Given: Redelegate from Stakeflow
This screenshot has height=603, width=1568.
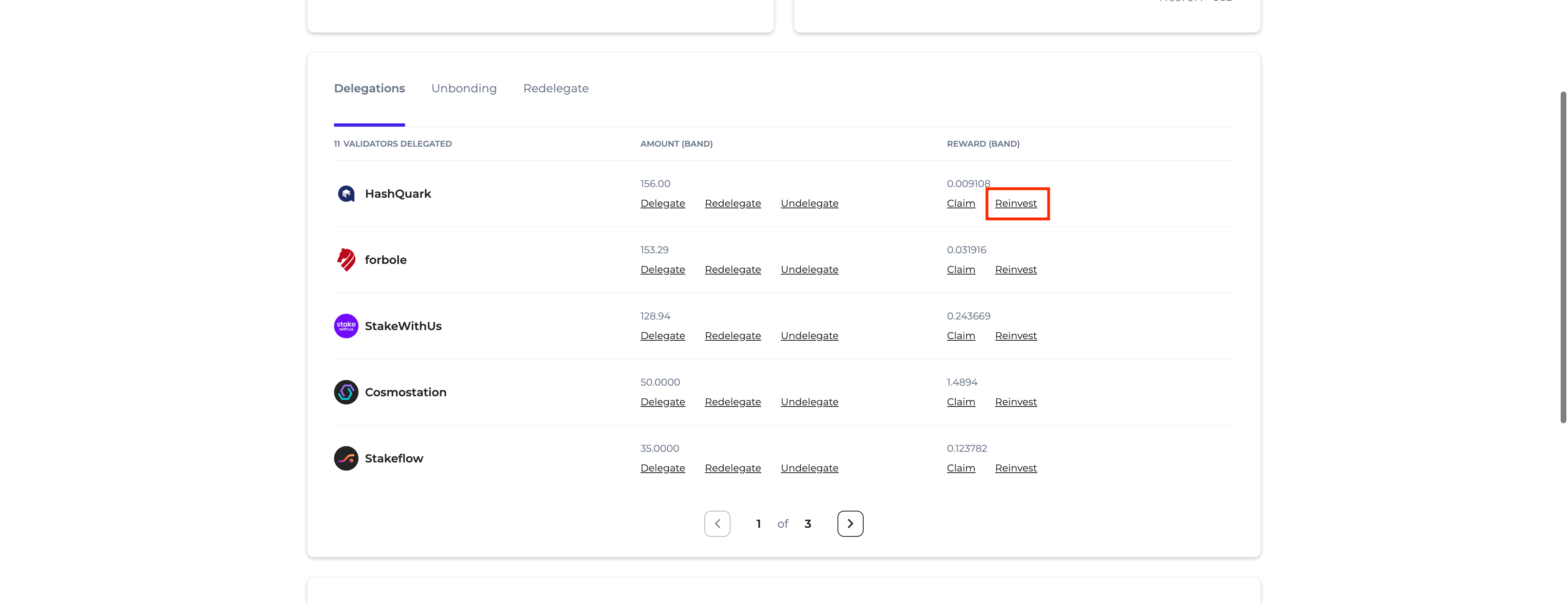Looking at the screenshot, I should coord(733,468).
